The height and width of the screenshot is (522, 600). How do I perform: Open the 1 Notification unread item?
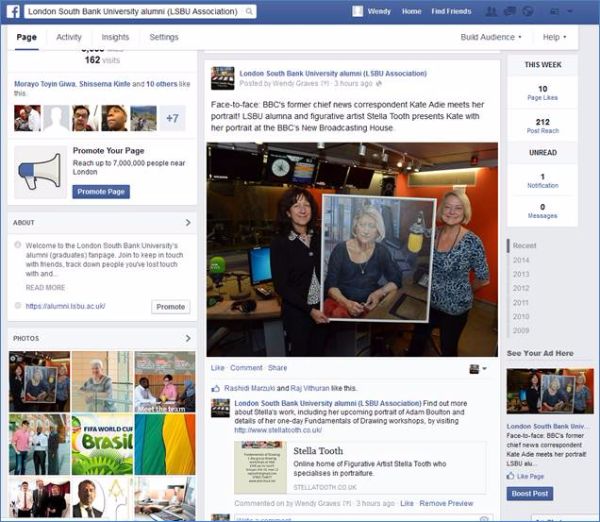coord(542,181)
